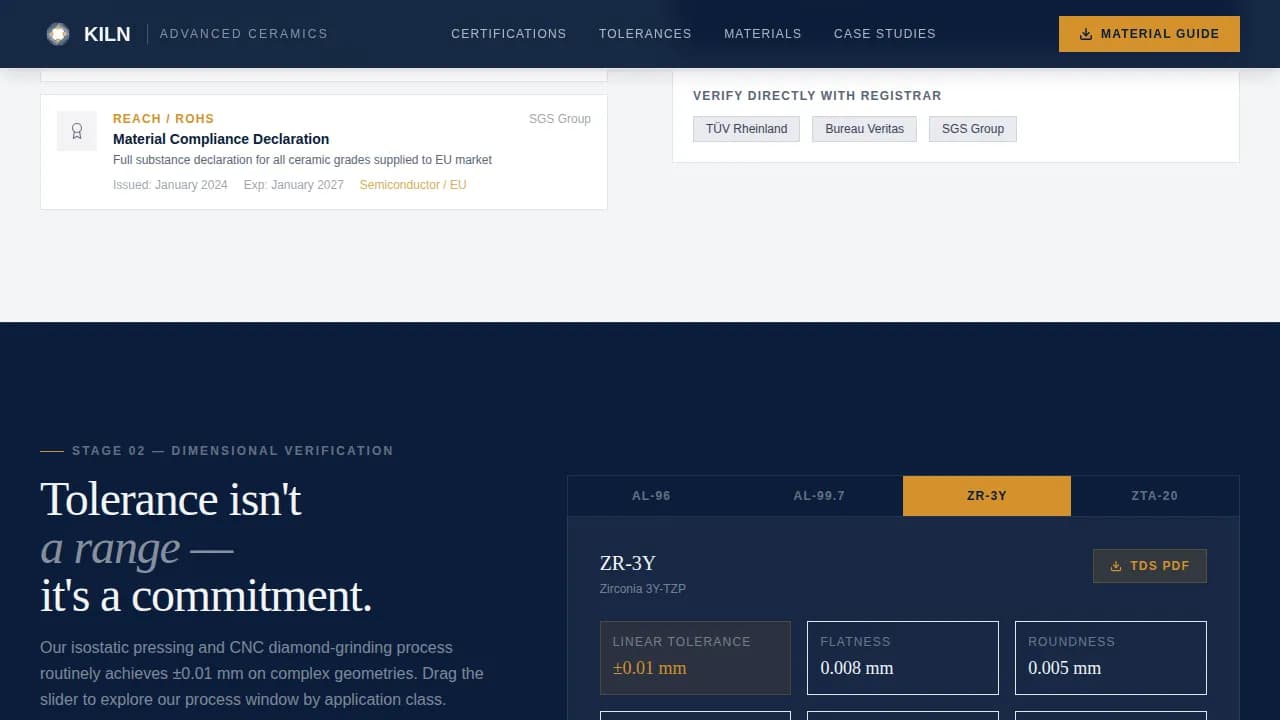
Task: Click the Semiconductor / EU link
Action: [x=413, y=184]
